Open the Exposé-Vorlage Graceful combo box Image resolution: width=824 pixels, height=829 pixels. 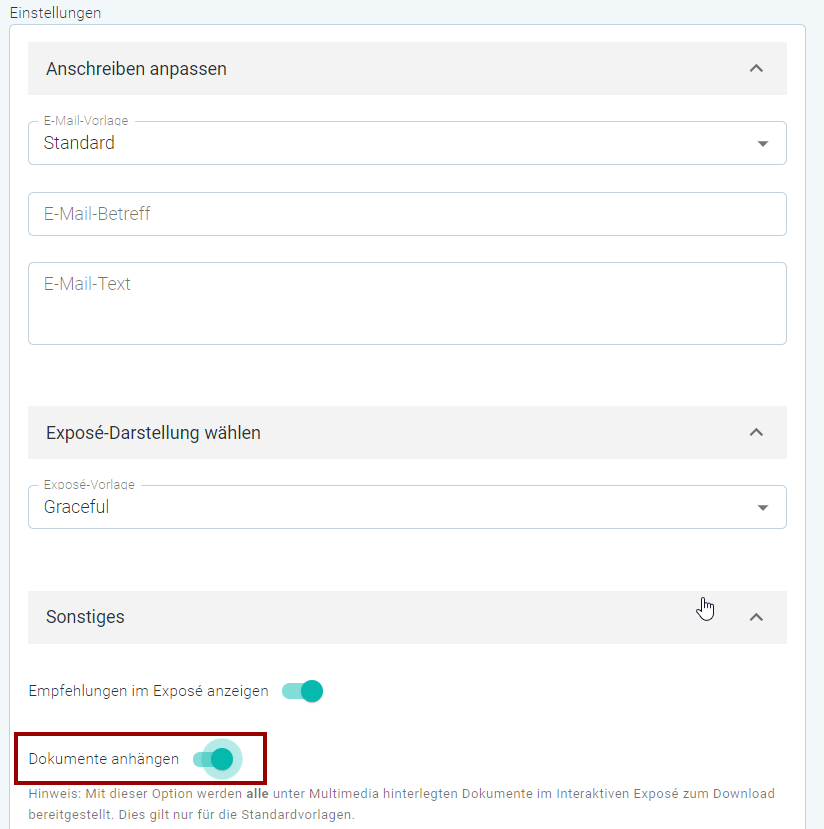[407, 507]
